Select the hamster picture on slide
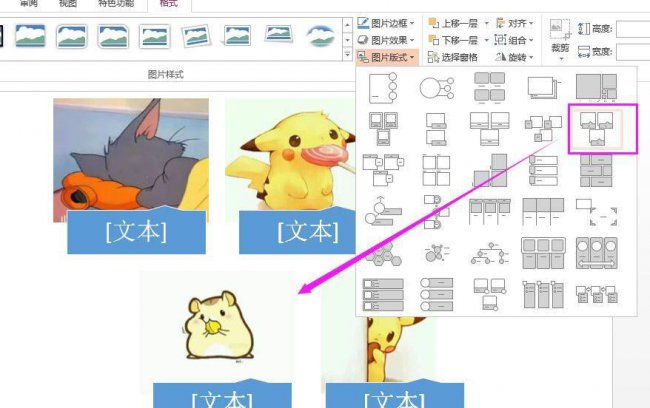 217,326
